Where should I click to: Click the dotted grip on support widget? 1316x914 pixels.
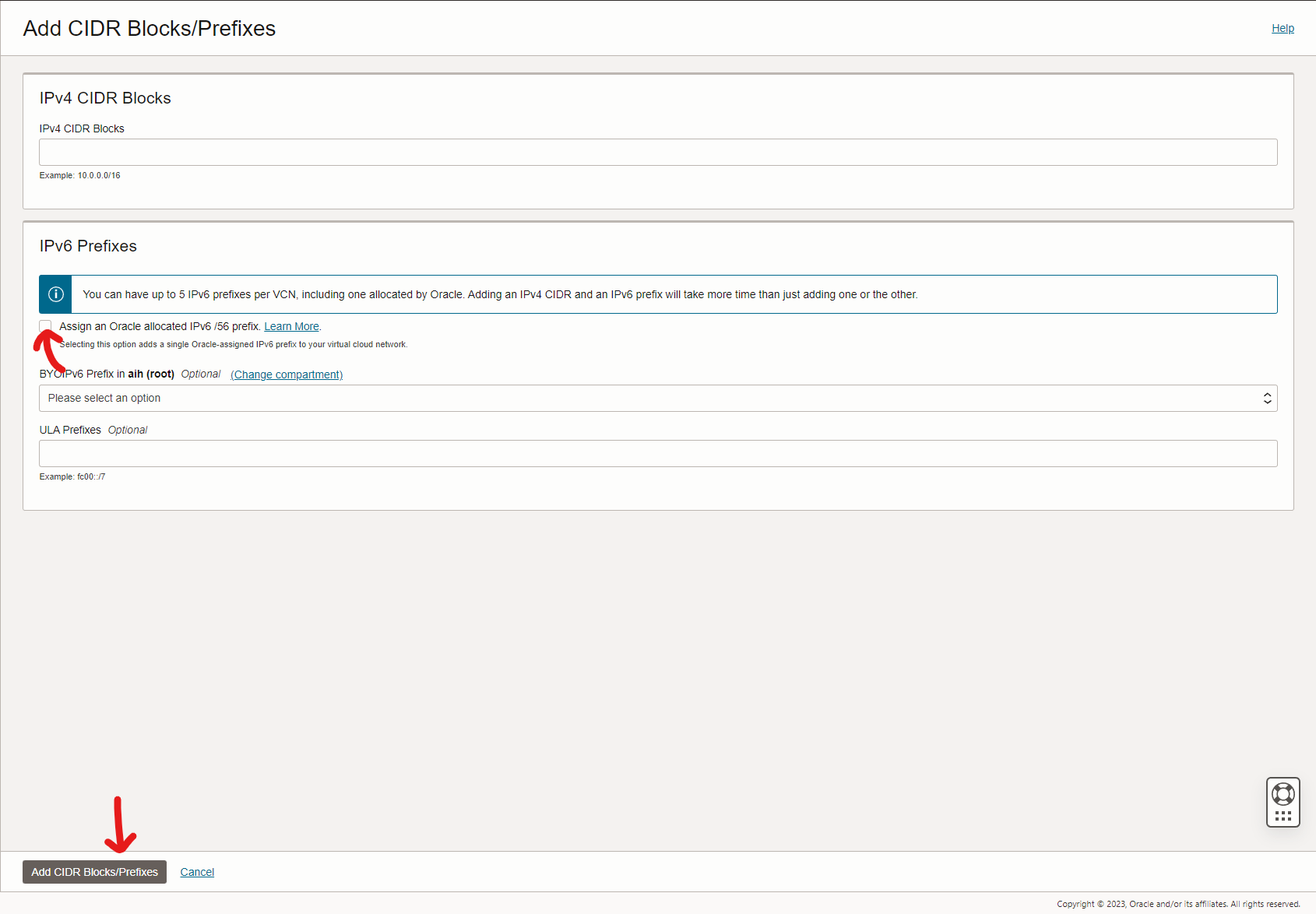(x=1283, y=816)
